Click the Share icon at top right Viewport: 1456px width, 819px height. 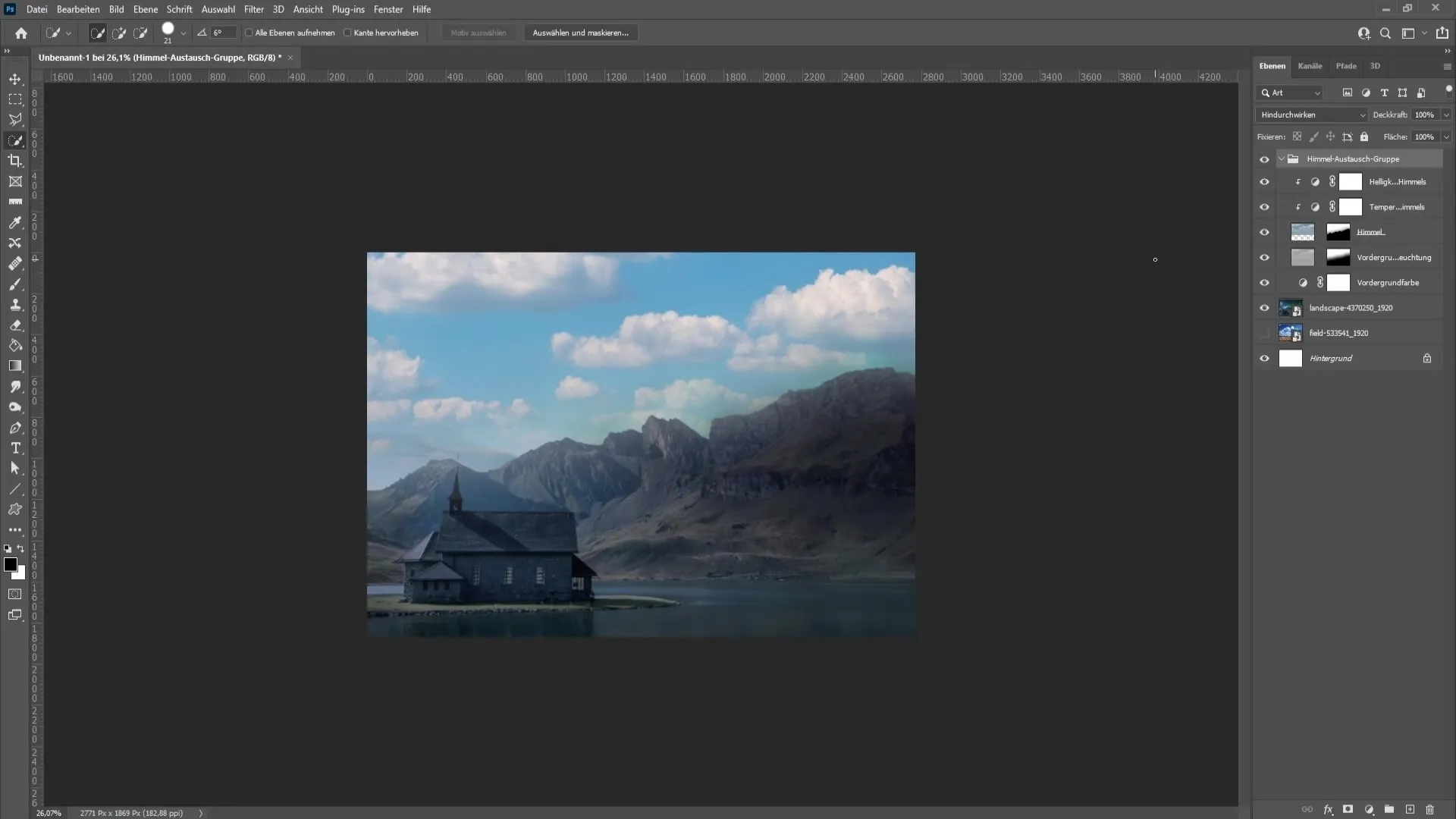[x=1442, y=33]
